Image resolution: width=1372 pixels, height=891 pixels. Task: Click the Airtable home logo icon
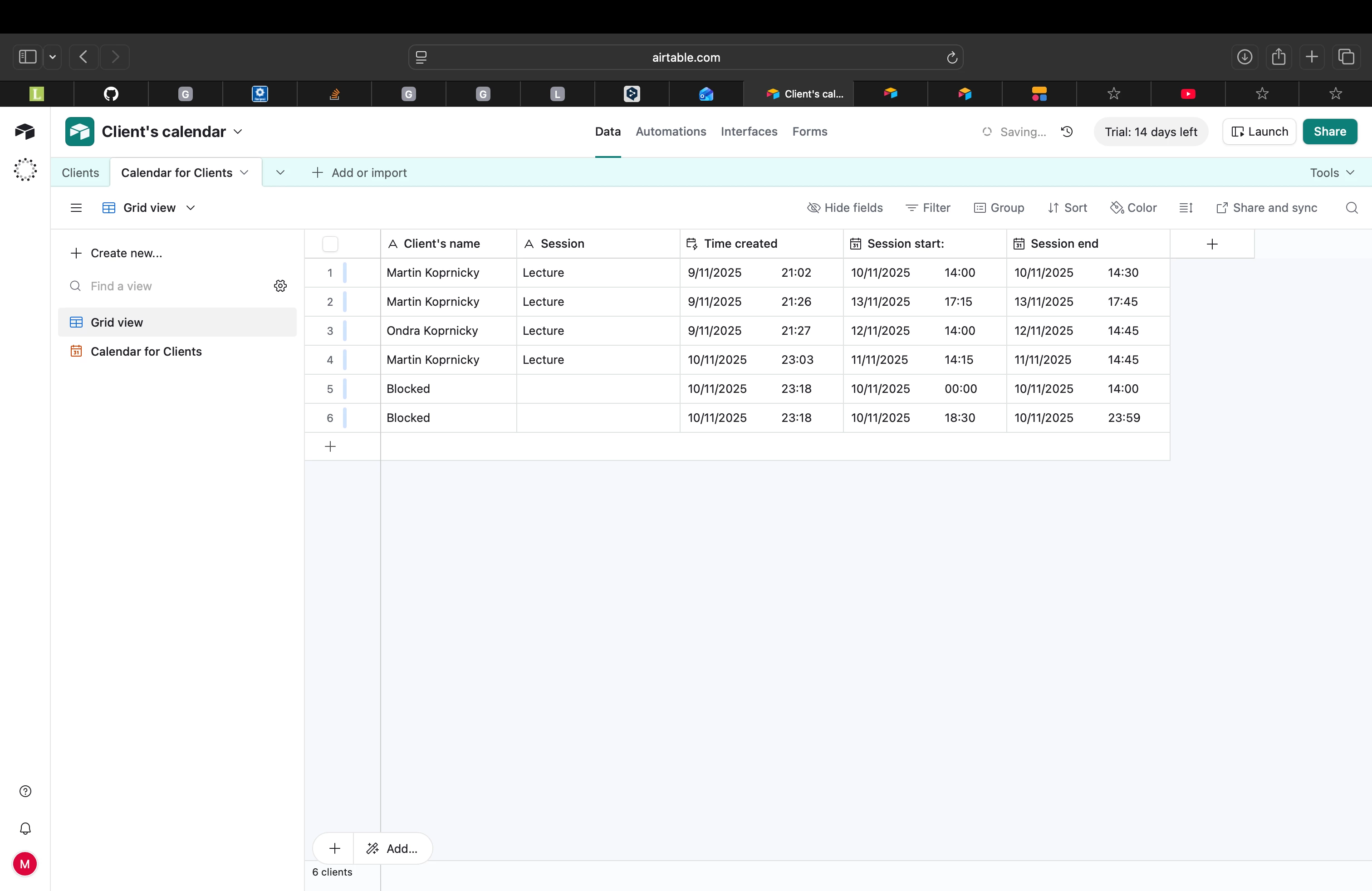coord(25,132)
